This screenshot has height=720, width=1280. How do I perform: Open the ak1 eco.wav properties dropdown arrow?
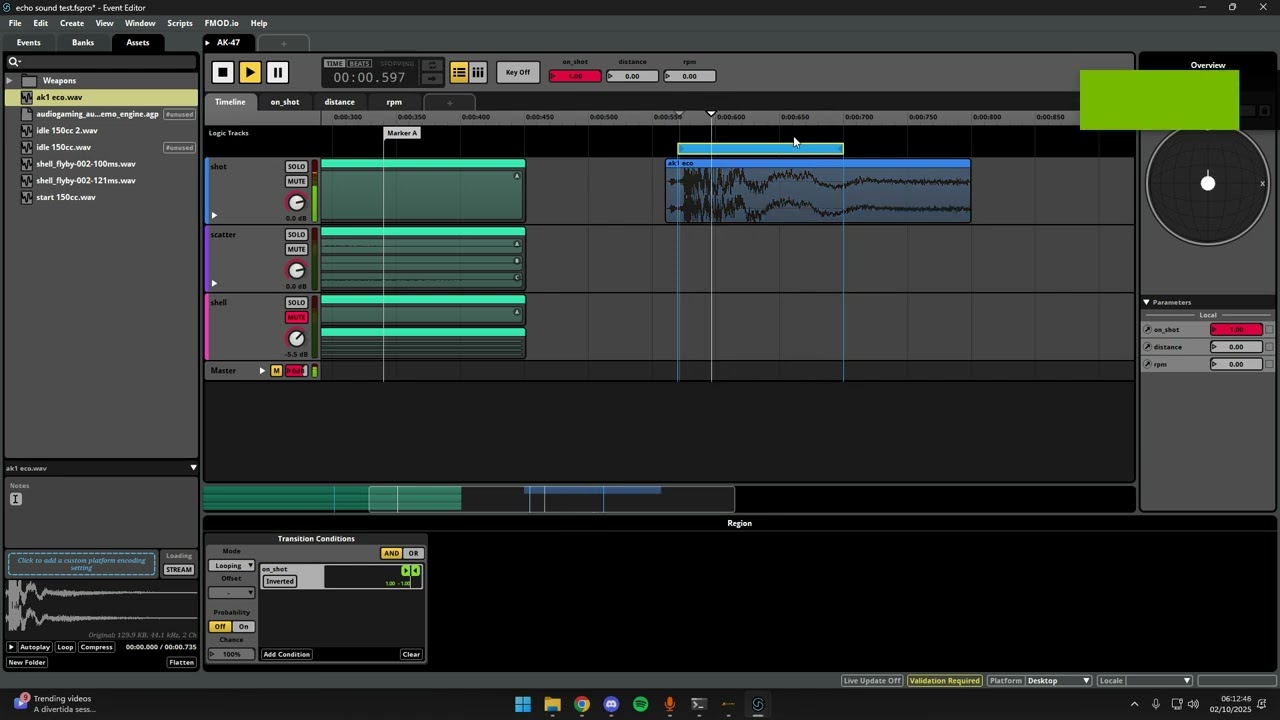coord(193,468)
